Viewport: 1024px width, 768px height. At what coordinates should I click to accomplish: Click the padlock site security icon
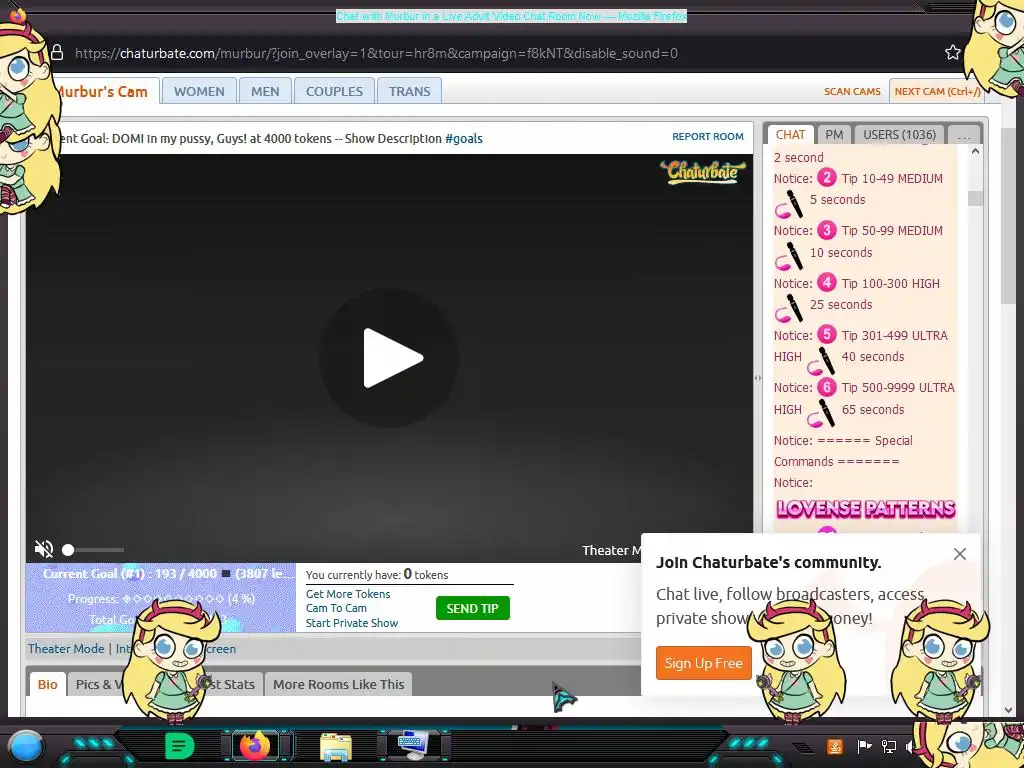(57, 53)
